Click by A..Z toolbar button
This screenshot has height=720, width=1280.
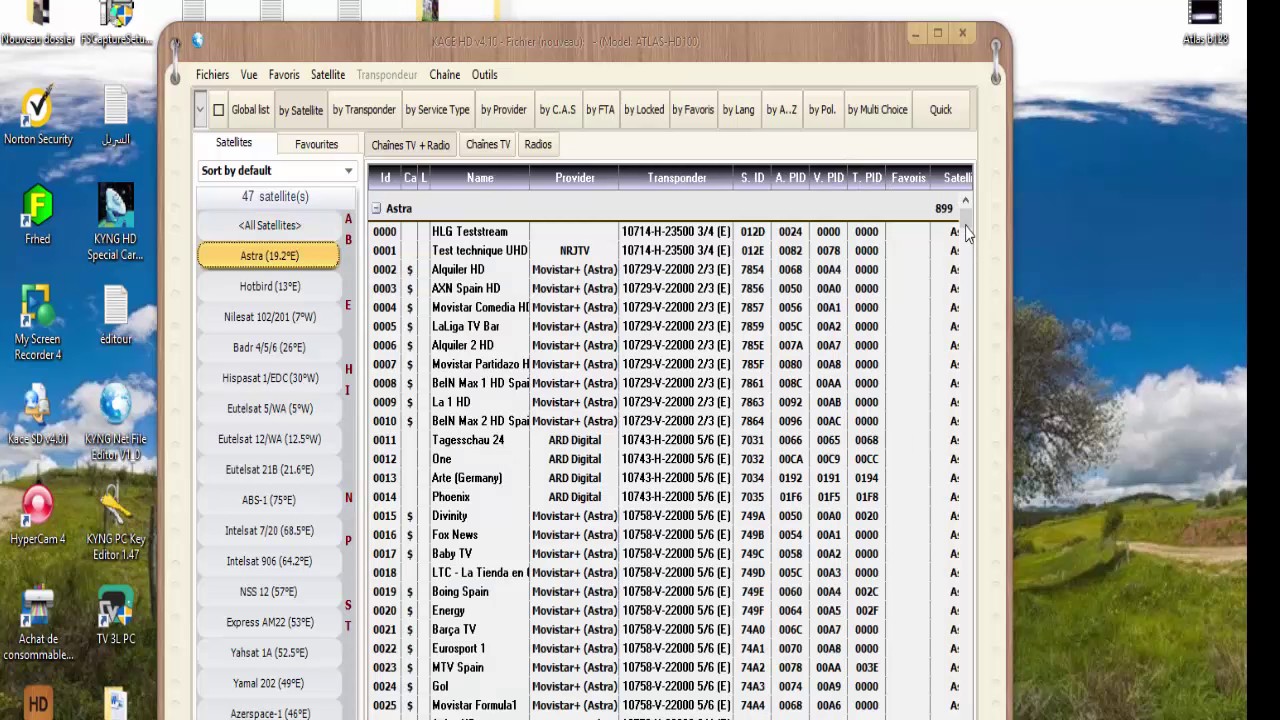tap(781, 110)
